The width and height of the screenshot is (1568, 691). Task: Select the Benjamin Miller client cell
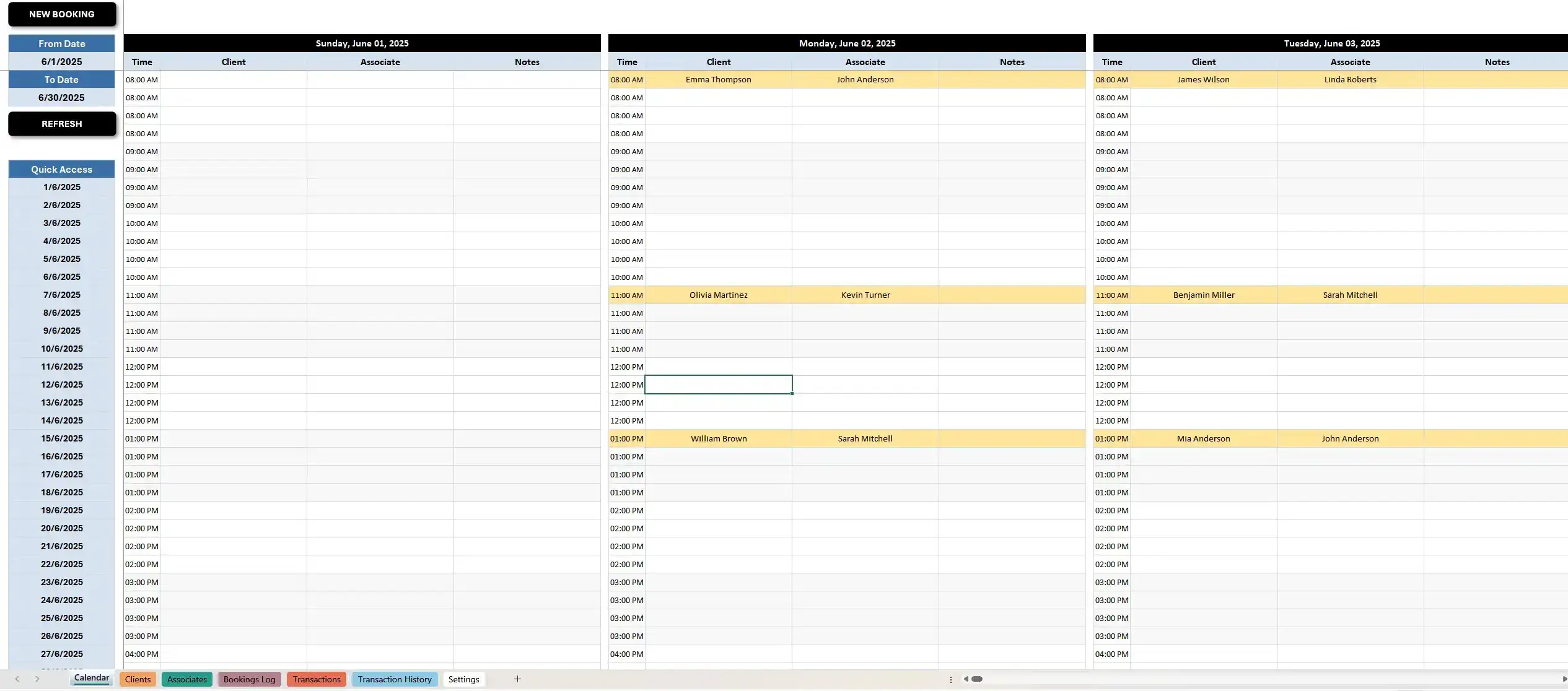[x=1204, y=295]
